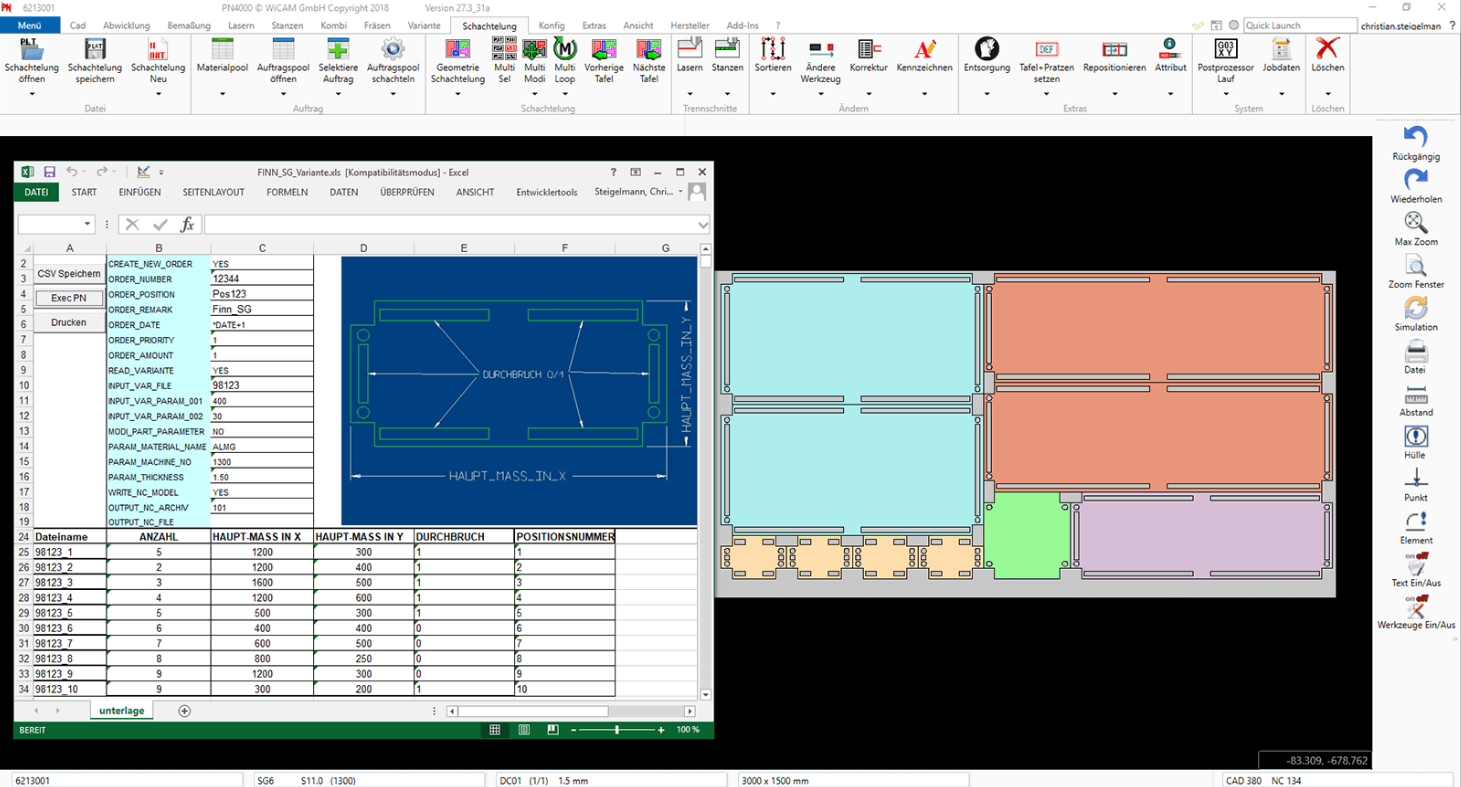The height and width of the screenshot is (787, 1461).
Task: Click the Schachtelung öffnen icon
Action: [32, 48]
